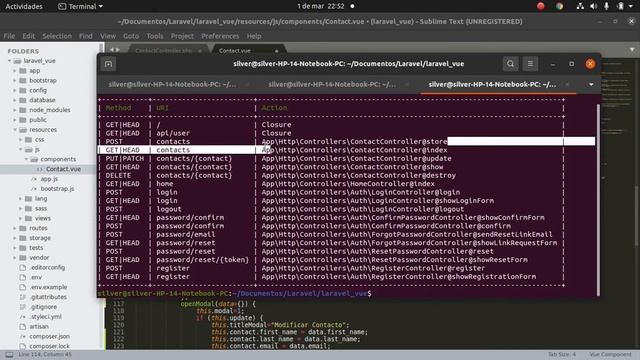Viewport: 640px width, 360px height.
Task: Click Actividades in the top bar
Action: click(24, 6)
